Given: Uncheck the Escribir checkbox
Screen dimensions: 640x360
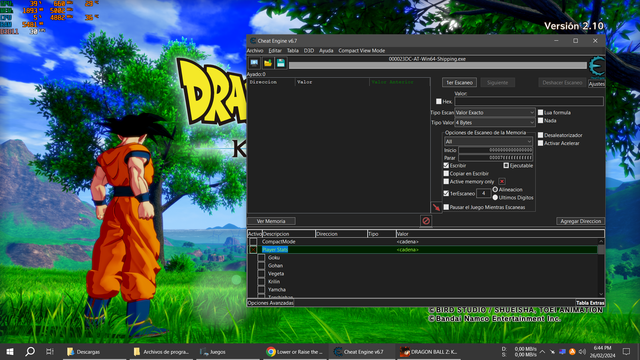Looking at the screenshot, I should tap(446, 165).
